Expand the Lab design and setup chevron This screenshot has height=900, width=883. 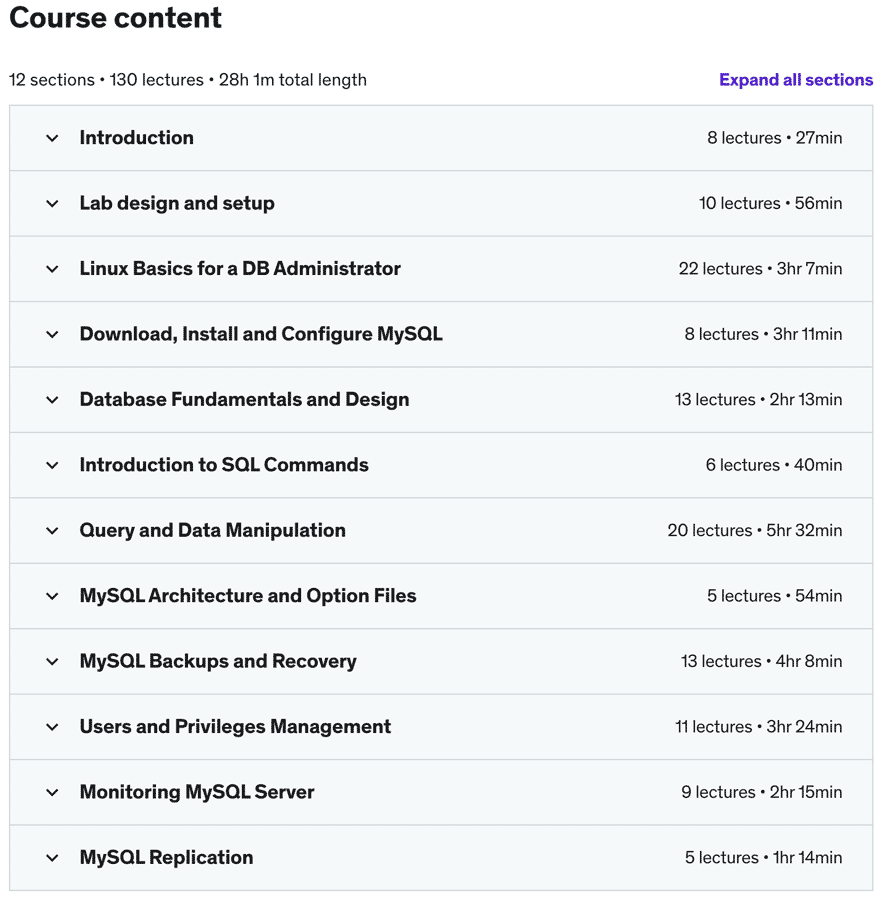pos(52,204)
